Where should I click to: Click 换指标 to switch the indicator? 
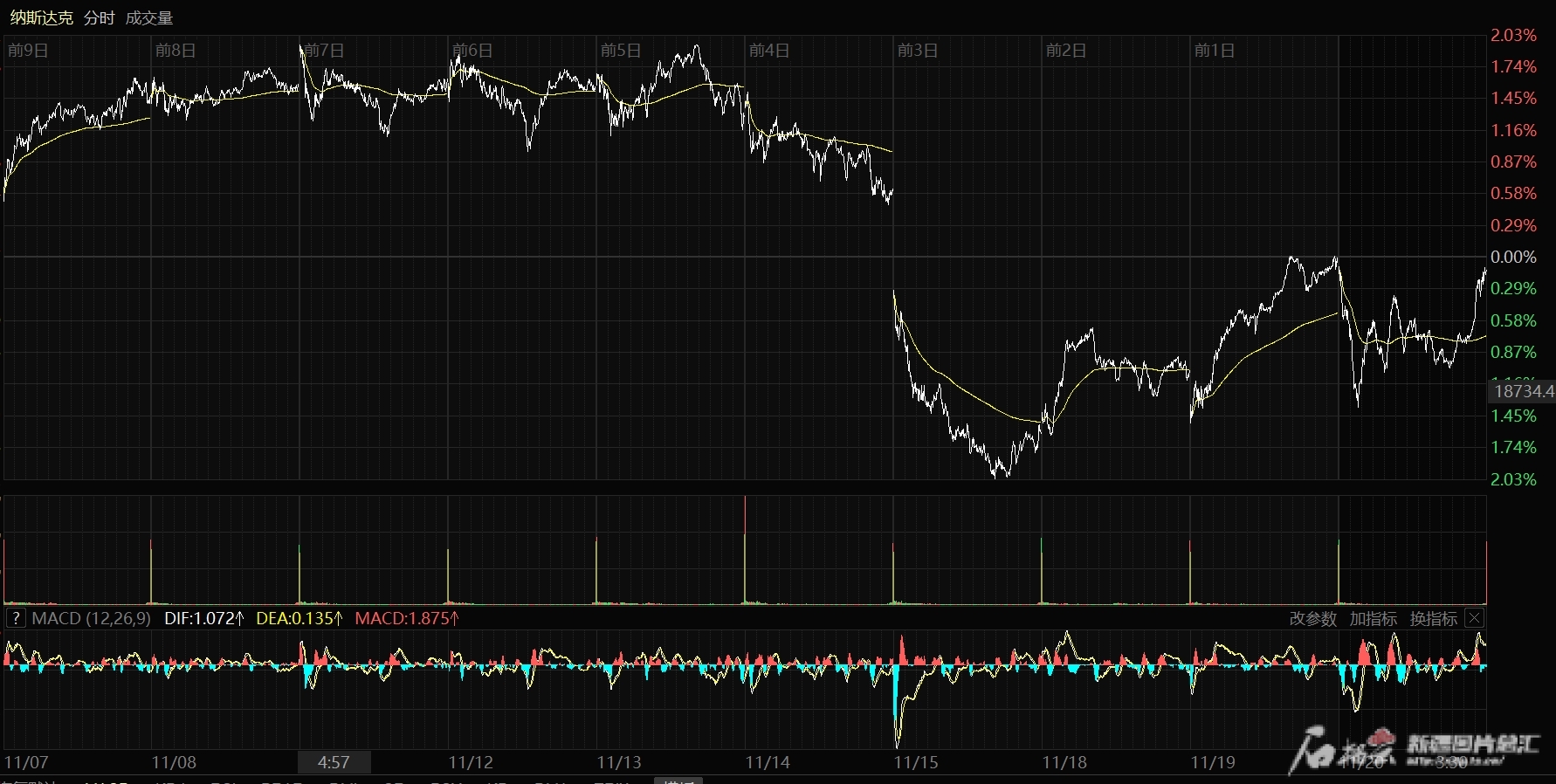pyautogui.click(x=1434, y=618)
